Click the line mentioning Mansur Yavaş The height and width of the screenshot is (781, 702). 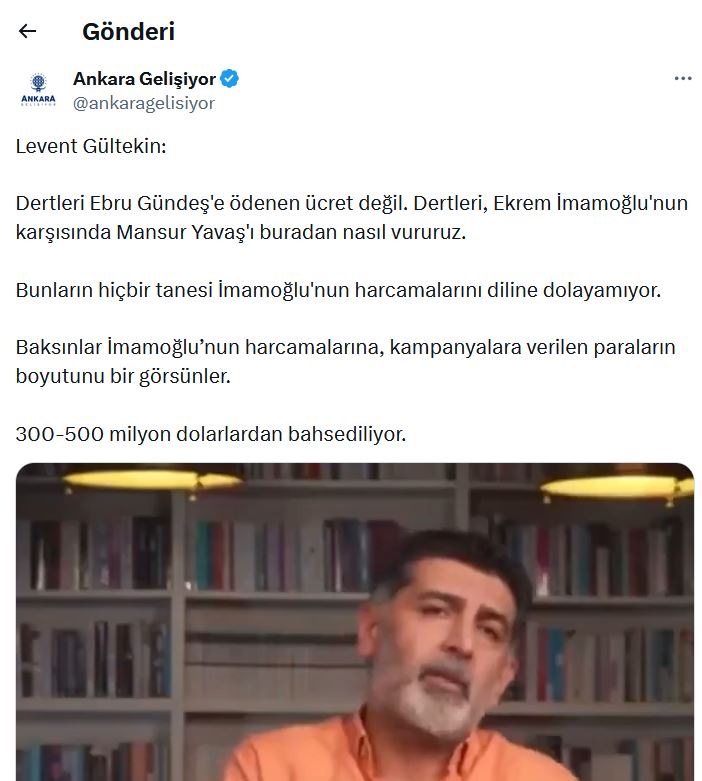[x=241, y=232]
